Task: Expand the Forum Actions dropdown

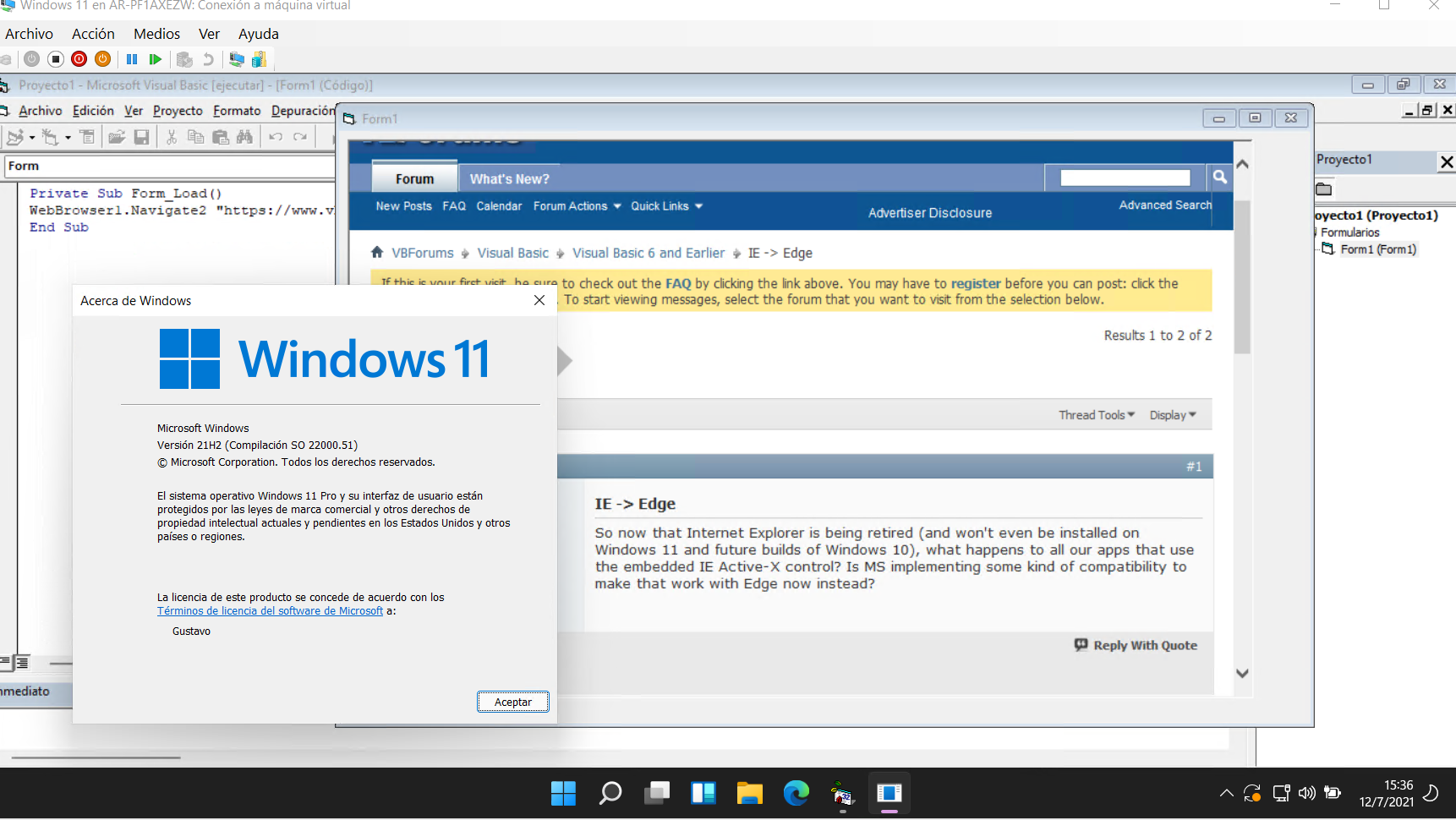Action: point(577,206)
